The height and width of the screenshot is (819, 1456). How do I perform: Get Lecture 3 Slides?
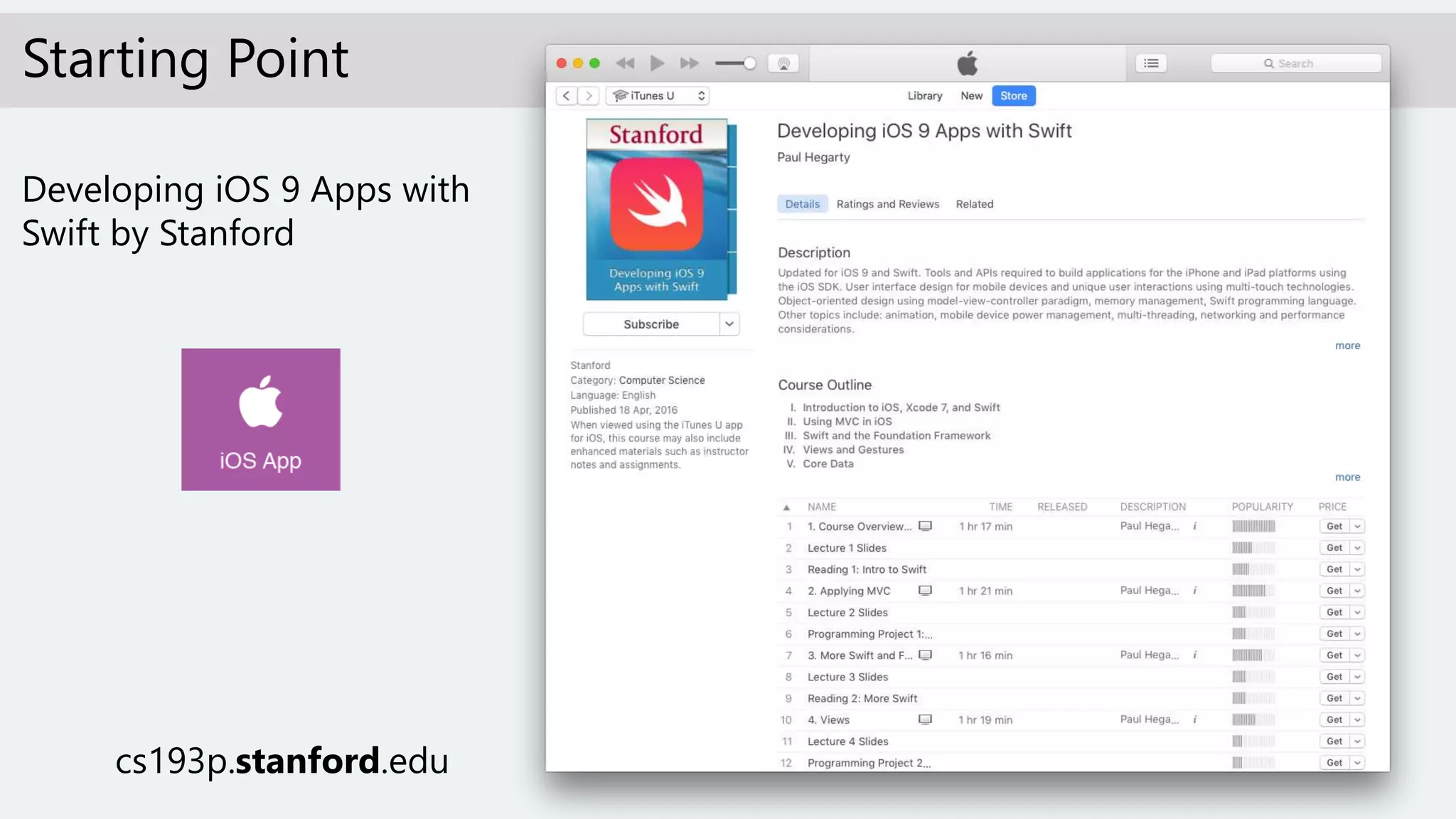[1334, 677]
